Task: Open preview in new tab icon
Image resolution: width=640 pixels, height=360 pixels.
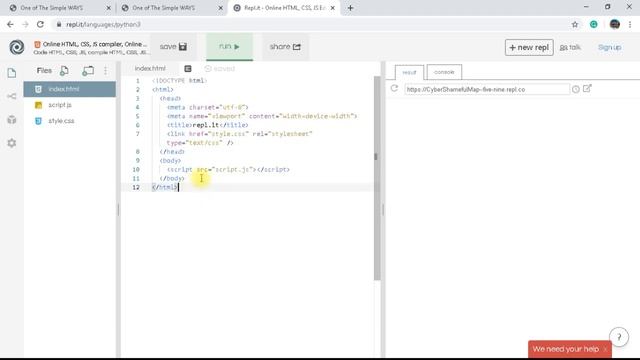Action: (x=587, y=88)
